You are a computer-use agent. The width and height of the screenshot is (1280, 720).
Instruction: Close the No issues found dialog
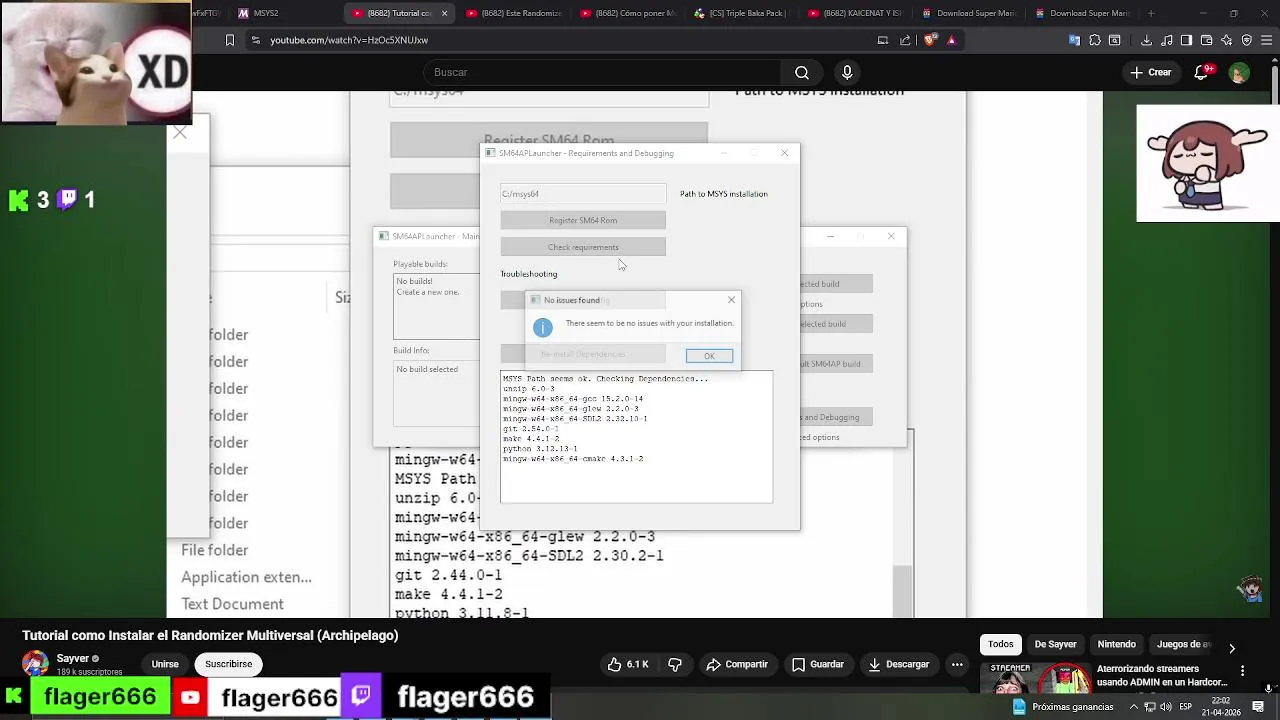coord(731,299)
